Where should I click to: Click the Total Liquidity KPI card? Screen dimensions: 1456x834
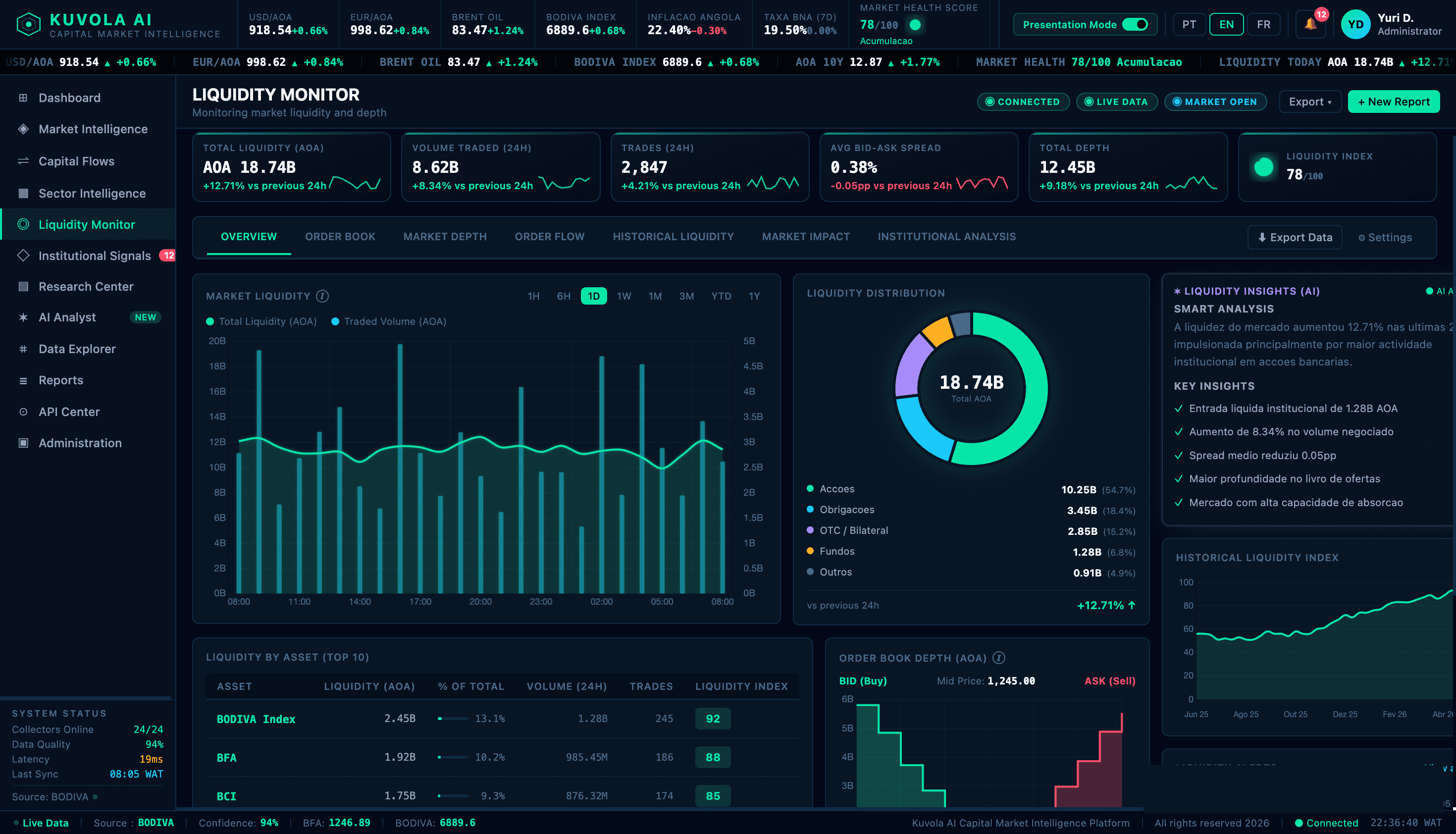click(292, 167)
